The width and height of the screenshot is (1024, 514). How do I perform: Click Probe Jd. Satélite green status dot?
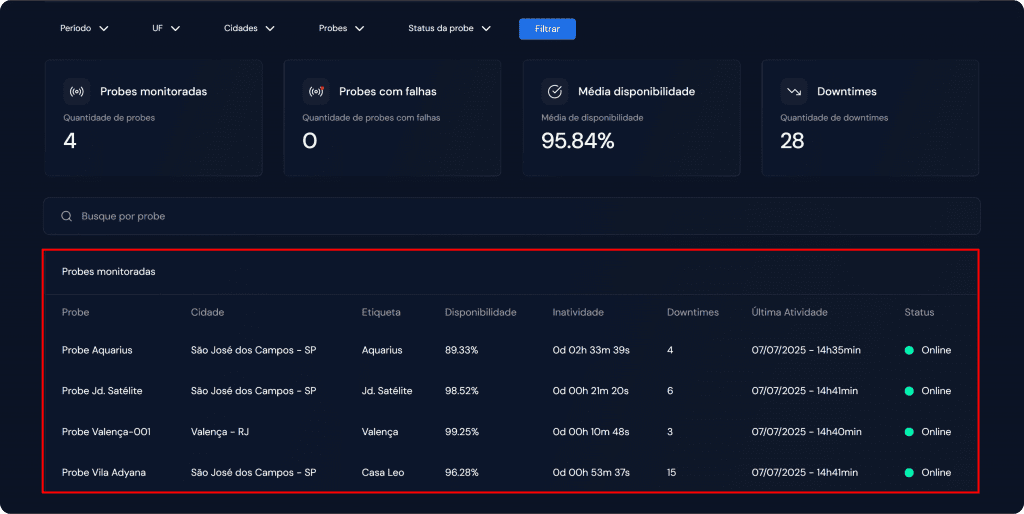909,391
